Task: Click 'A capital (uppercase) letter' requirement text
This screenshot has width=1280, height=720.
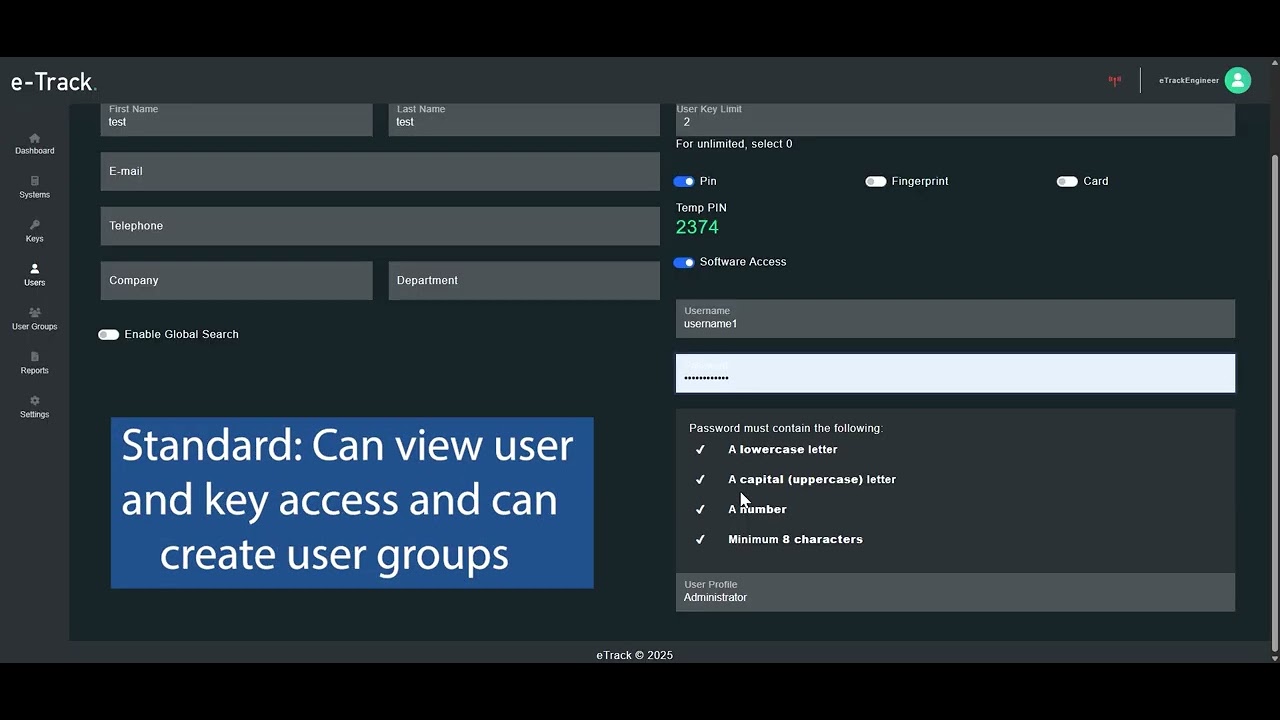Action: tap(812, 480)
